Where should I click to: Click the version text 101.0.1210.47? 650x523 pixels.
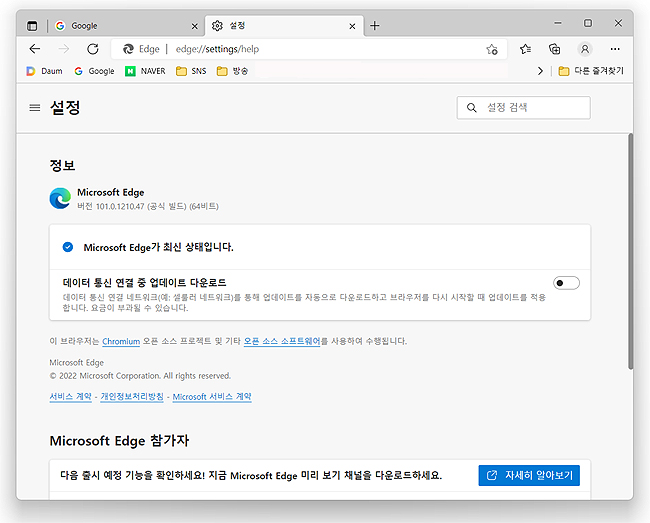120,206
